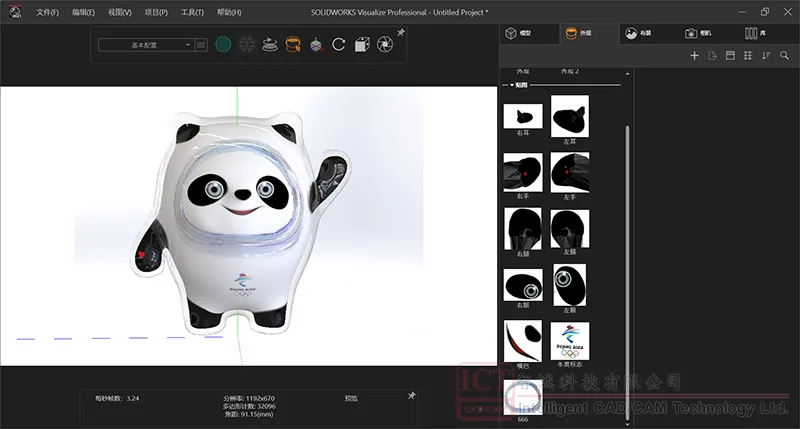Viewport: 800px width, 429px height.
Task: Open the 文件(F) menu
Action: [x=47, y=12]
